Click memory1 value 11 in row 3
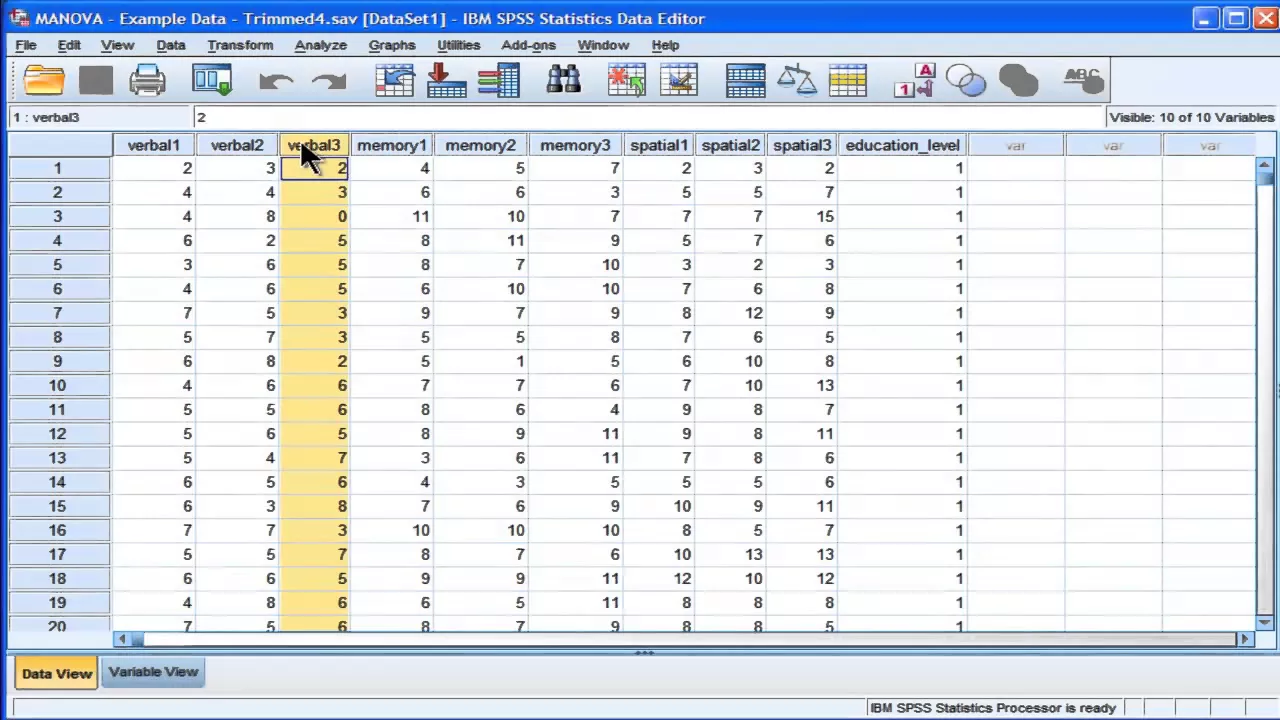1280x720 pixels. (x=391, y=217)
